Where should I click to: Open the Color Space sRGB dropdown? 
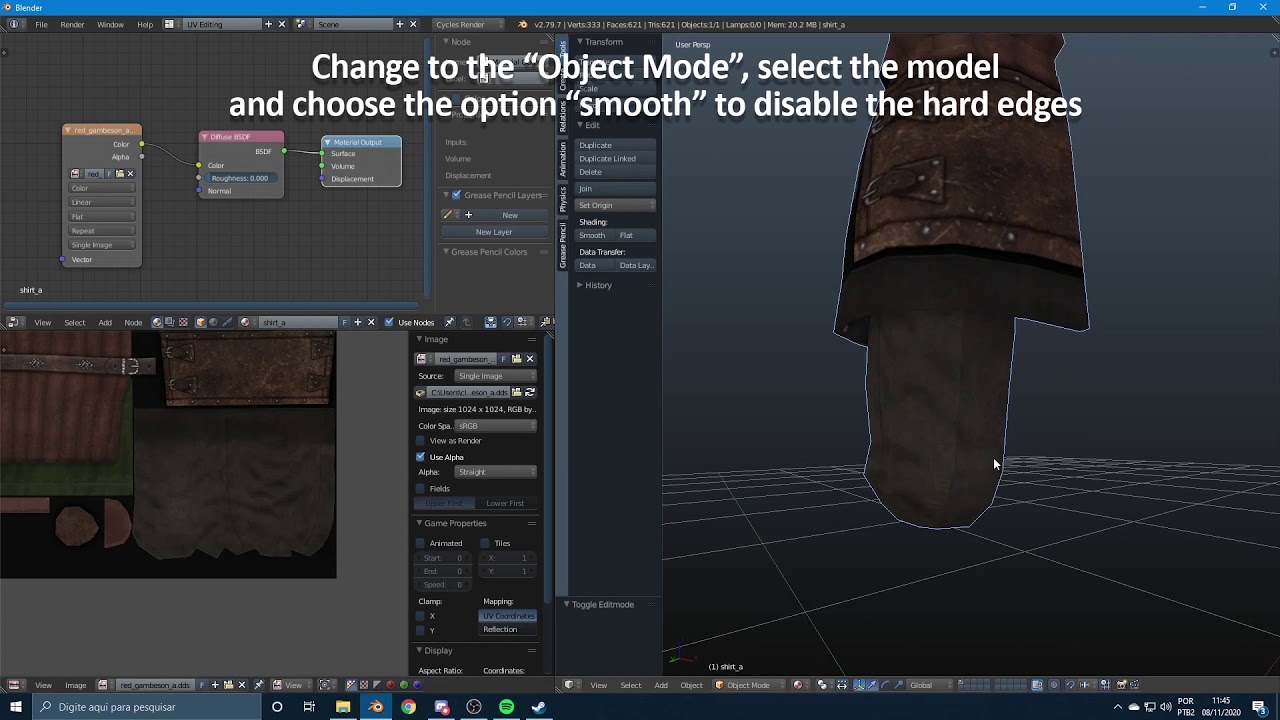click(x=495, y=426)
